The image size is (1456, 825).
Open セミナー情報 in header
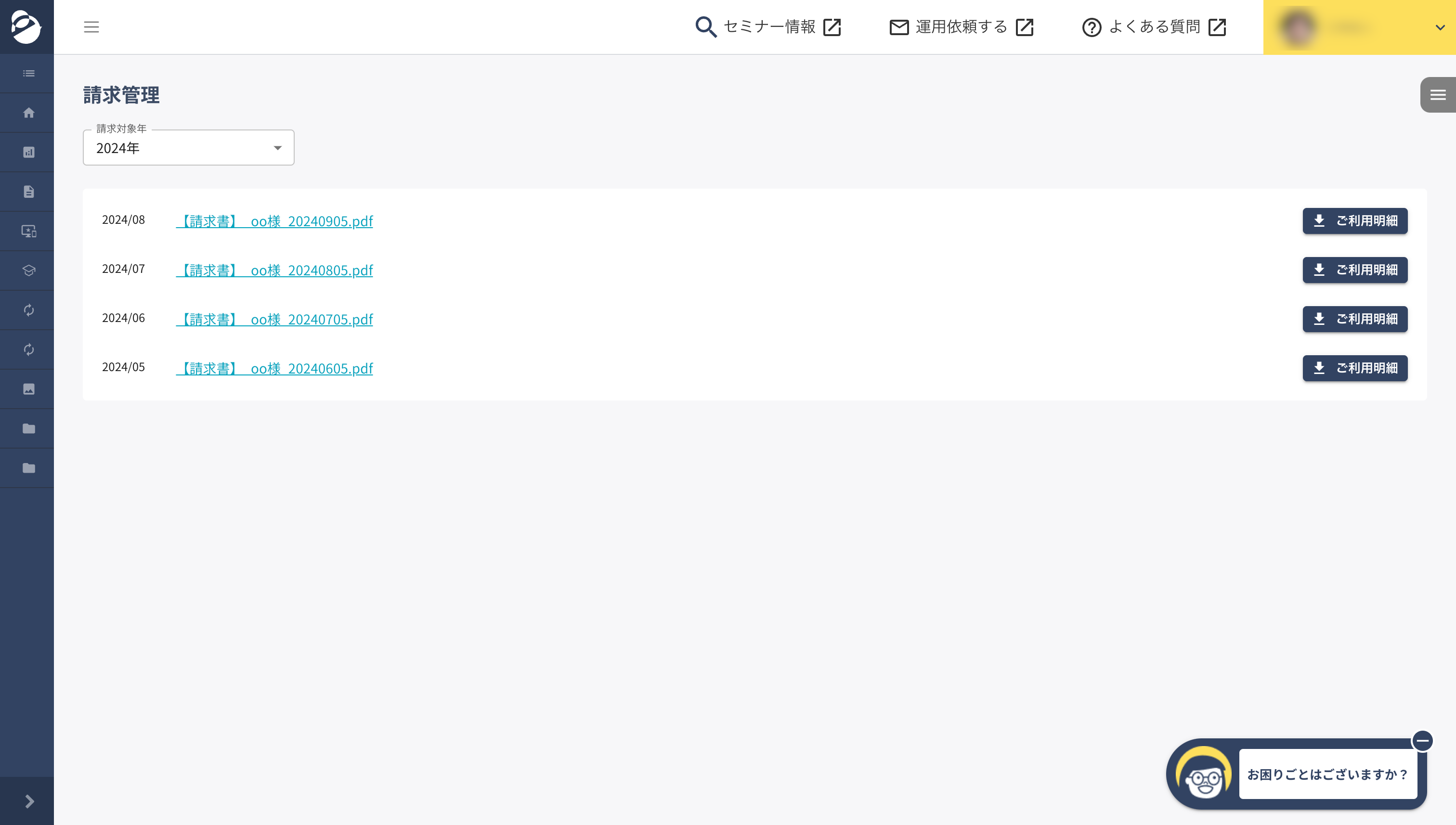tap(768, 26)
